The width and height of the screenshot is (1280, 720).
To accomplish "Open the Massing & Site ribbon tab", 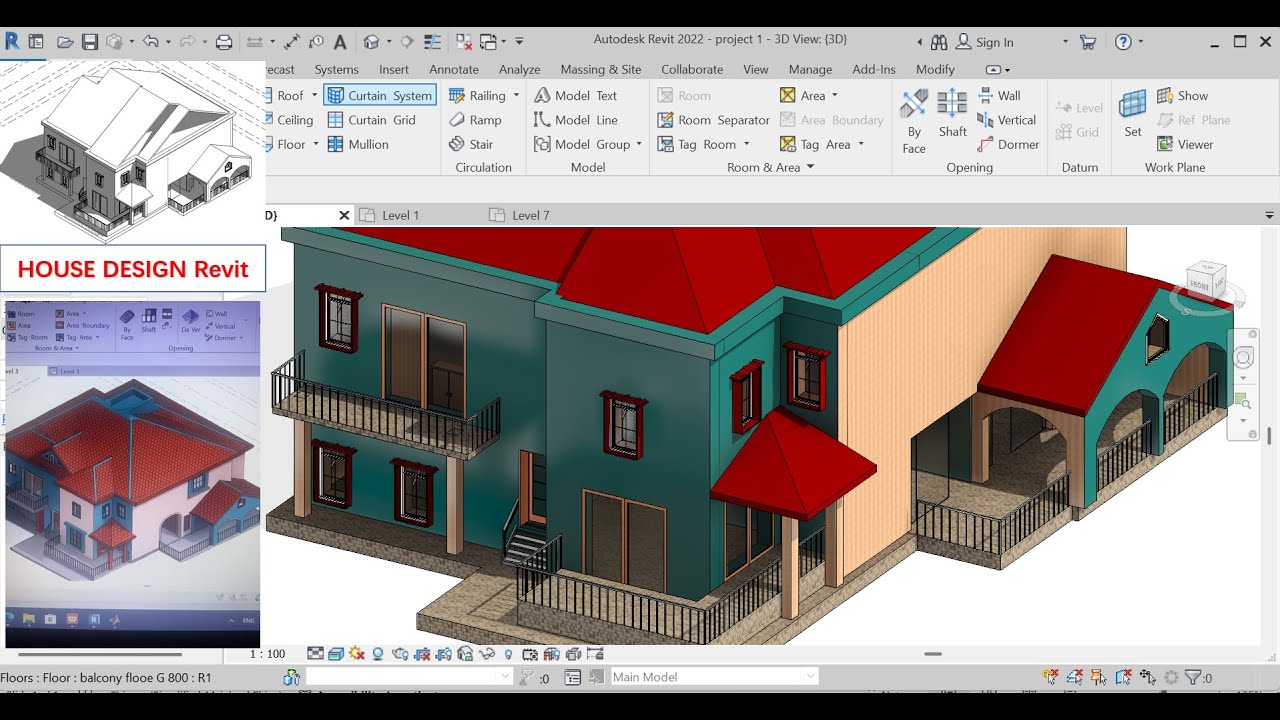I will coord(601,69).
